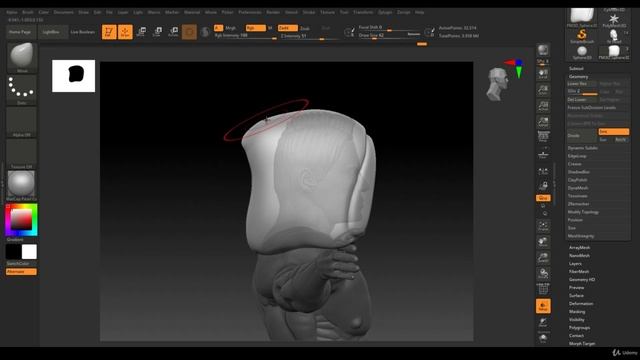Click the AAHalf icon
Viewport: 640px width, 360px height.
click(x=543, y=122)
